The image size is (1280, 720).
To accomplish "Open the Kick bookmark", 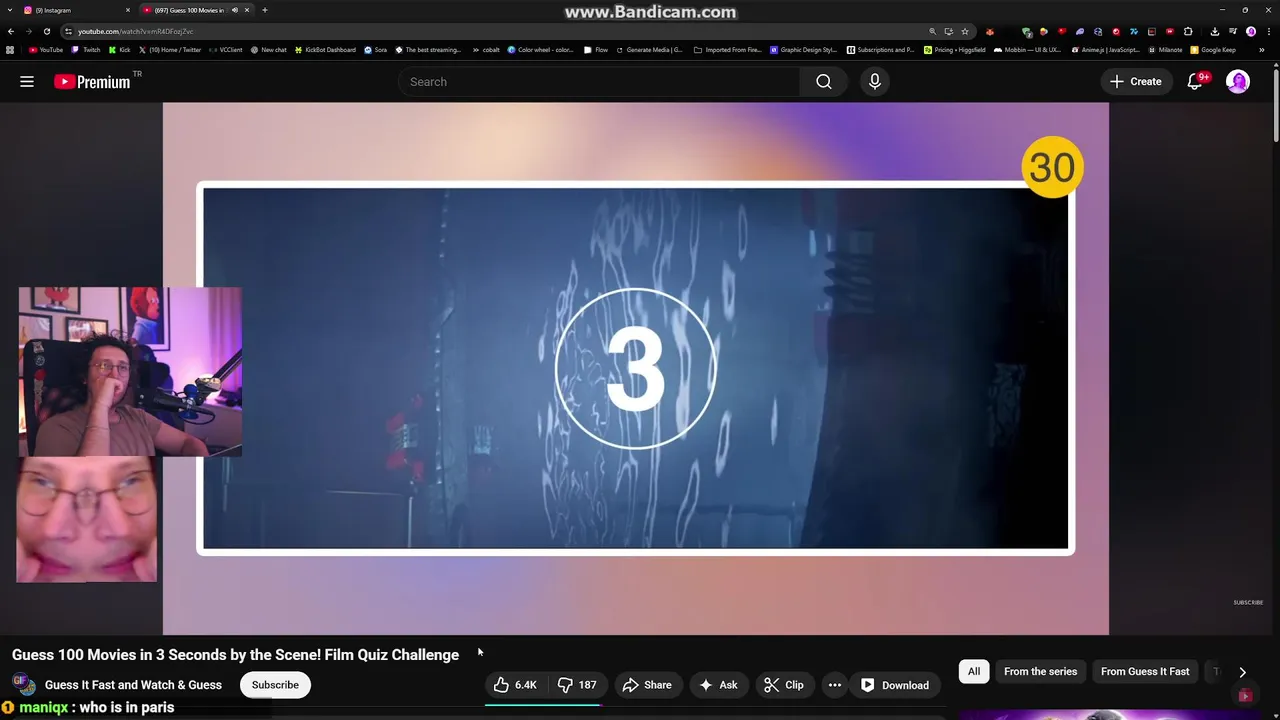I will 119,49.
